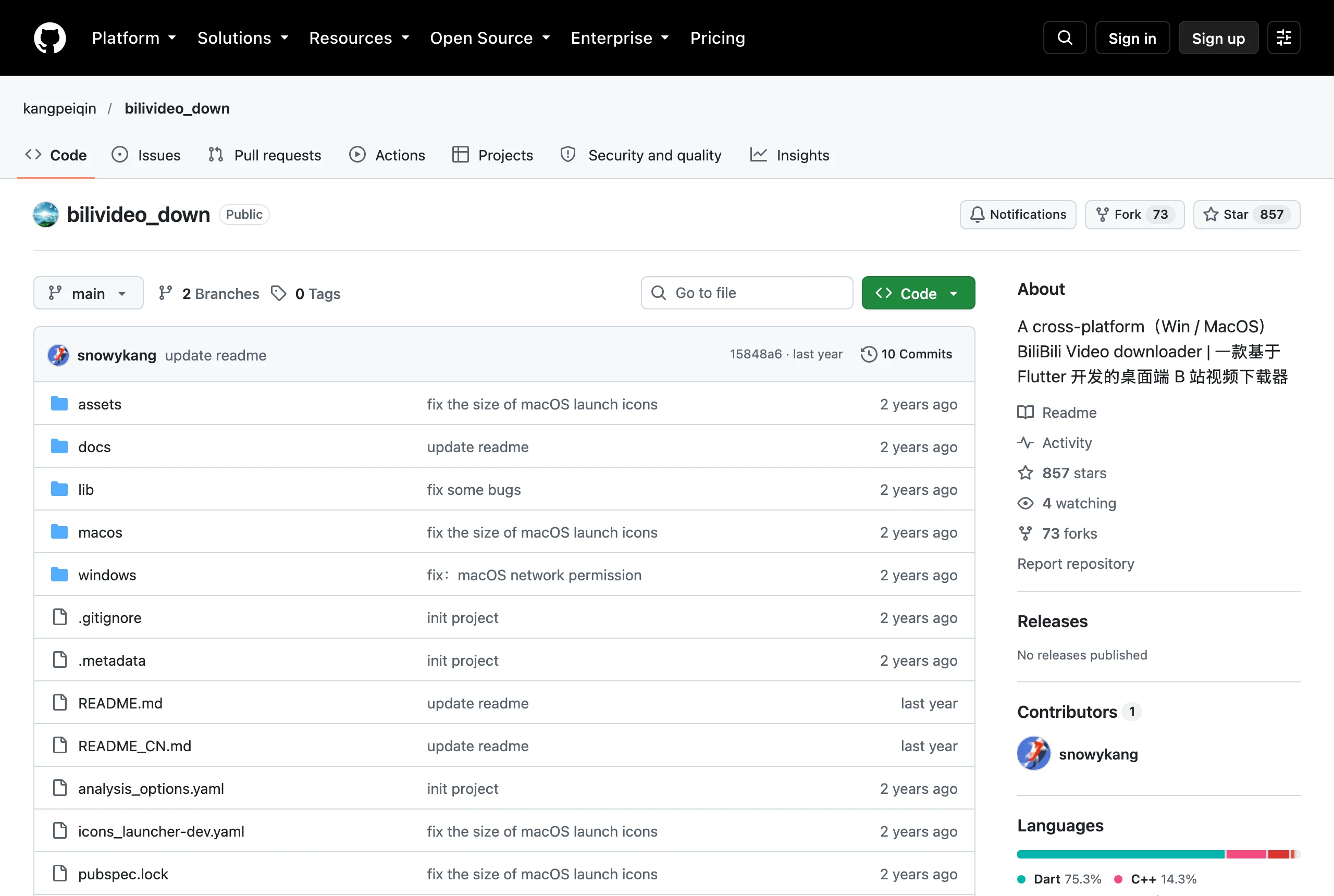Expand the Enterprise menu
Image resolution: width=1334 pixels, height=896 pixels.
620,38
